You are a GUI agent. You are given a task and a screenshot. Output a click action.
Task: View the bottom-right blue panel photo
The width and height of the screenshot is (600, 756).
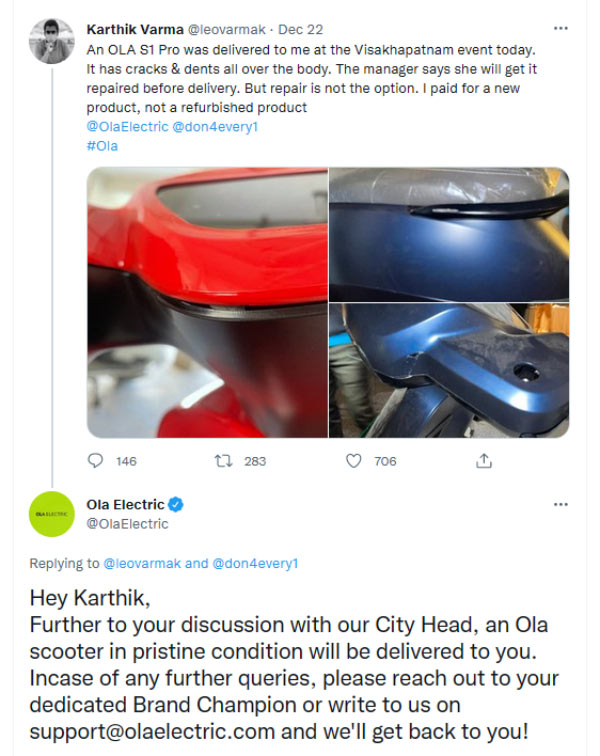click(x=449, y=371)
